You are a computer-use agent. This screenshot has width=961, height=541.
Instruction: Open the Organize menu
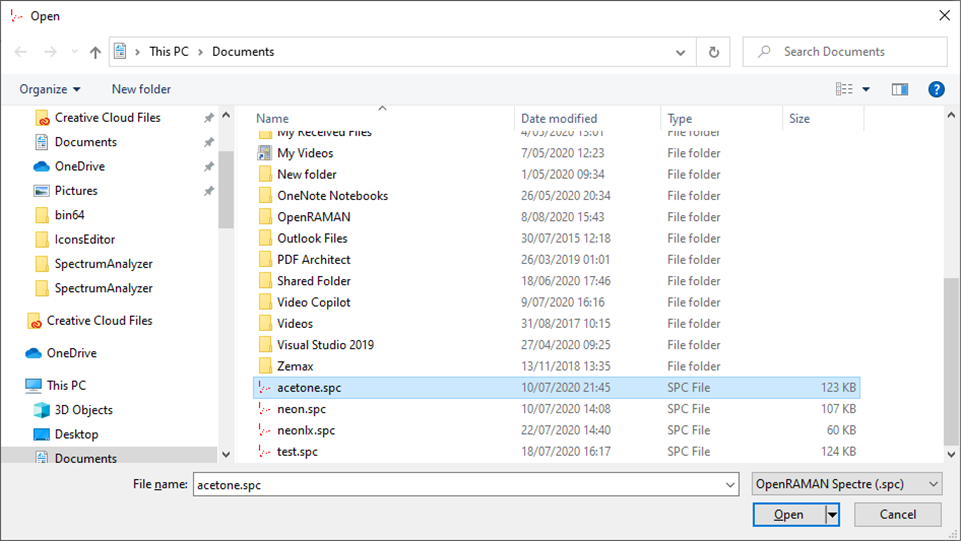[50, 89]
